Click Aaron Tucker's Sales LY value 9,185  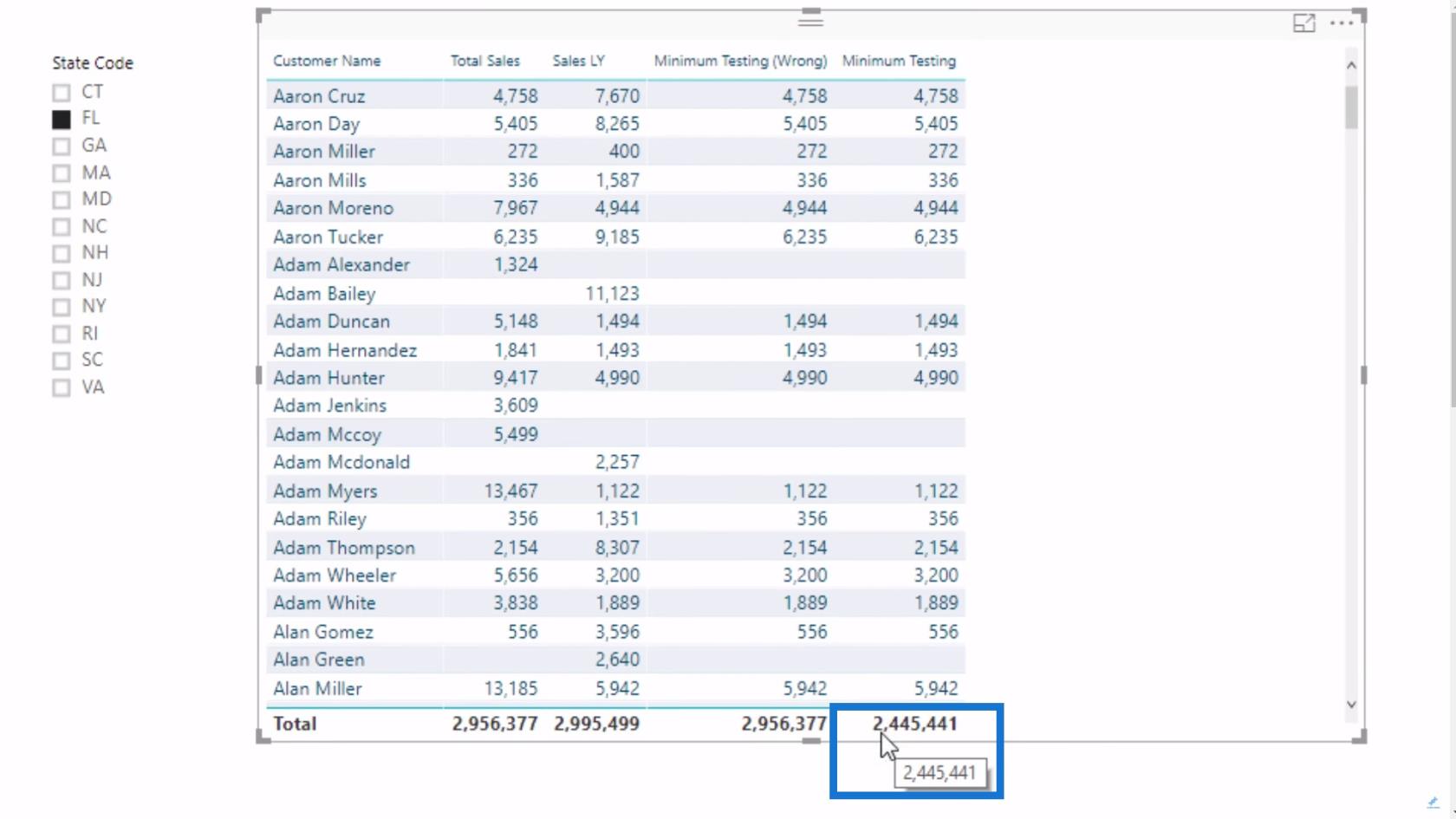pyautogui.click(x=617, y=237)
